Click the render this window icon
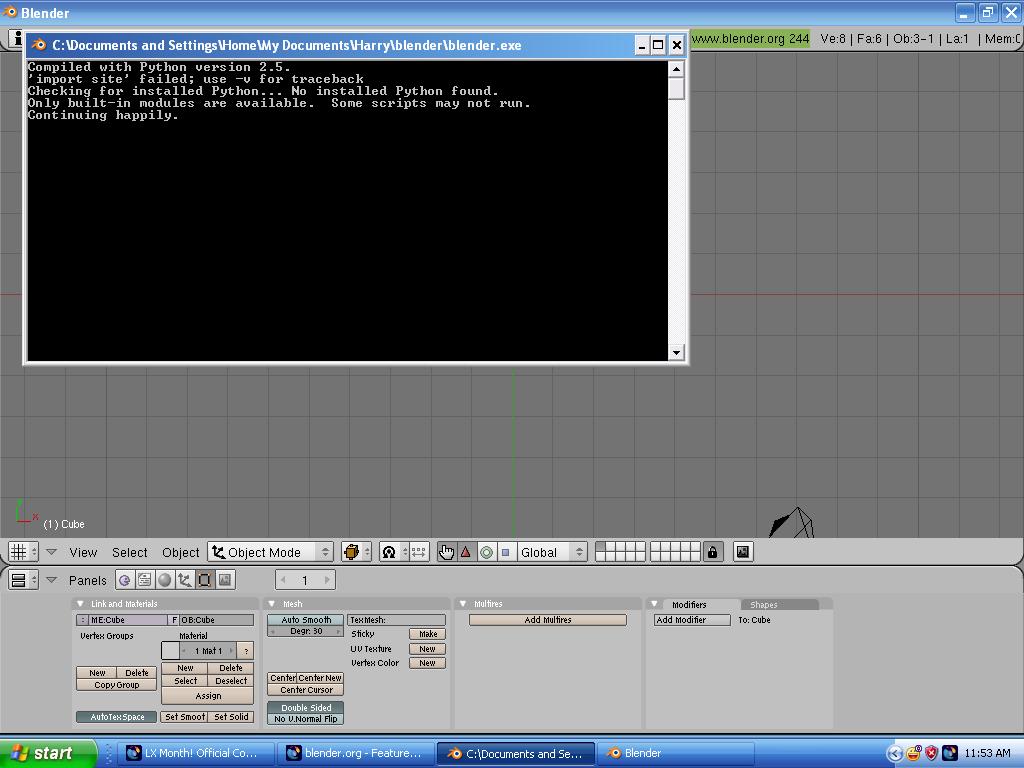This screenshot has width=1024, height=768. [x=743, y=552]
